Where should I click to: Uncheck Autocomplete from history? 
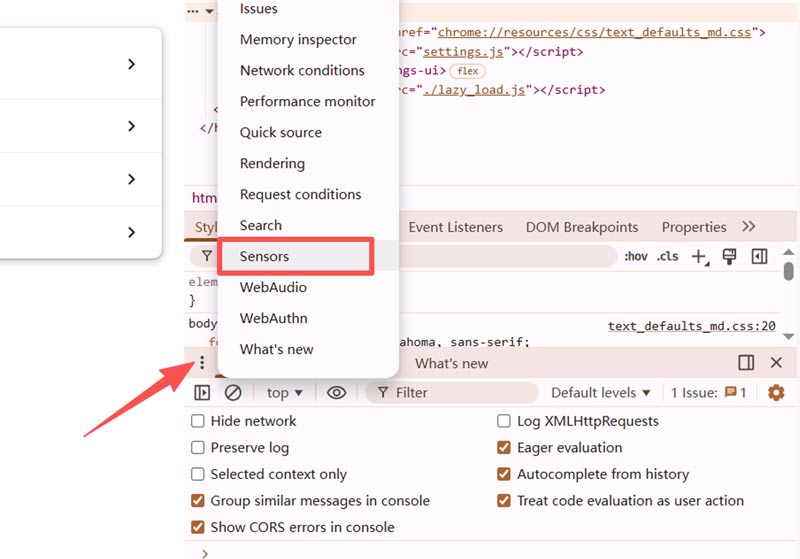click(x=504, y=474)
